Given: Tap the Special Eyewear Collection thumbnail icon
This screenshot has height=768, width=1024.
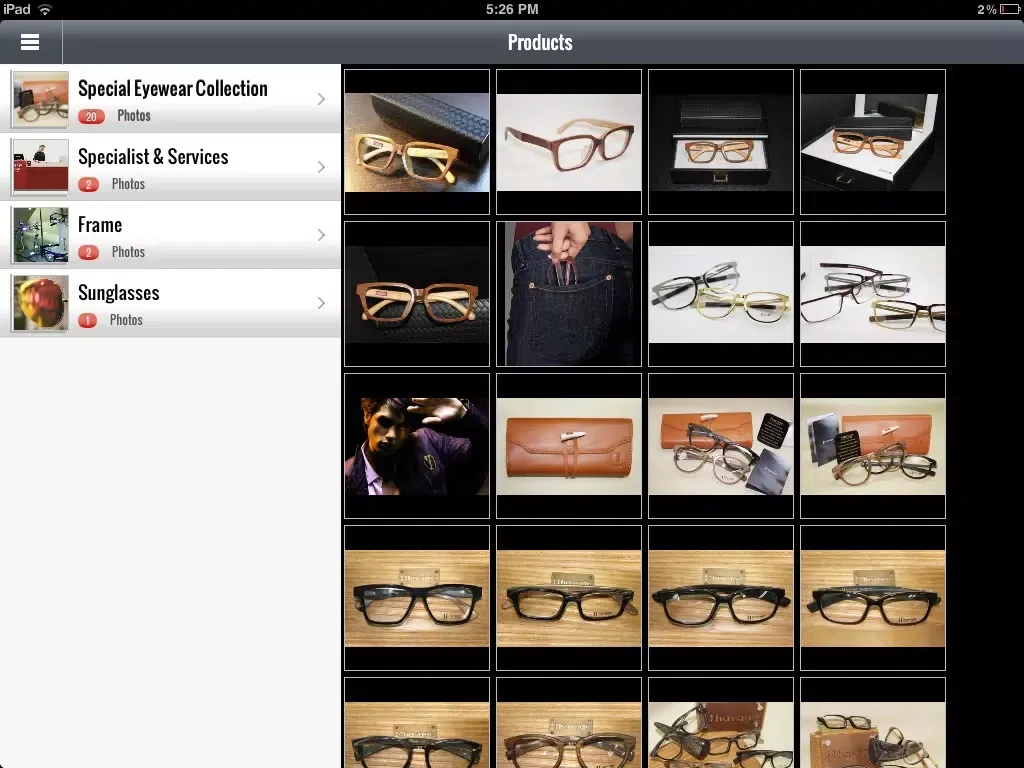Looking at the screenshot, I should [40, 99].
